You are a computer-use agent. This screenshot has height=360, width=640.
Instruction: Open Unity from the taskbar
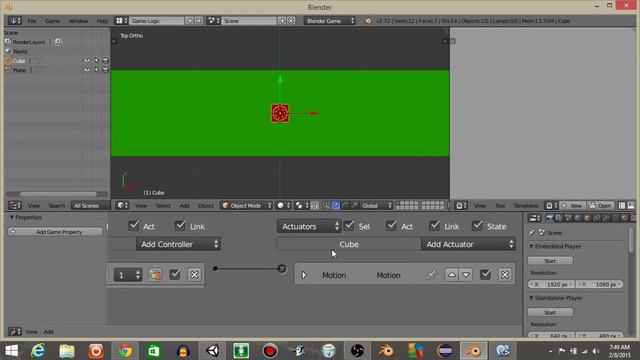(212, 351)
